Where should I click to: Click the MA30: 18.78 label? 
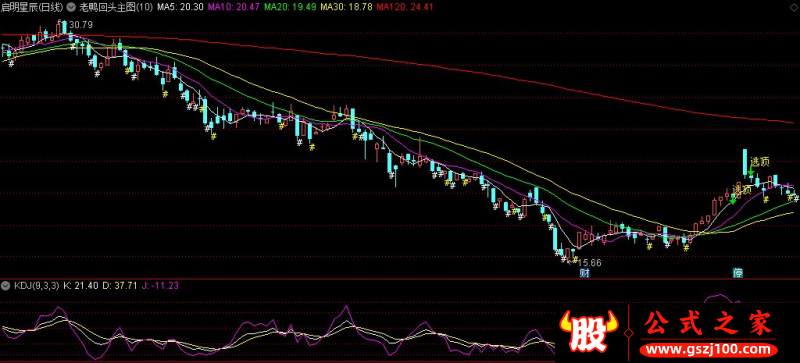[346, 8]
